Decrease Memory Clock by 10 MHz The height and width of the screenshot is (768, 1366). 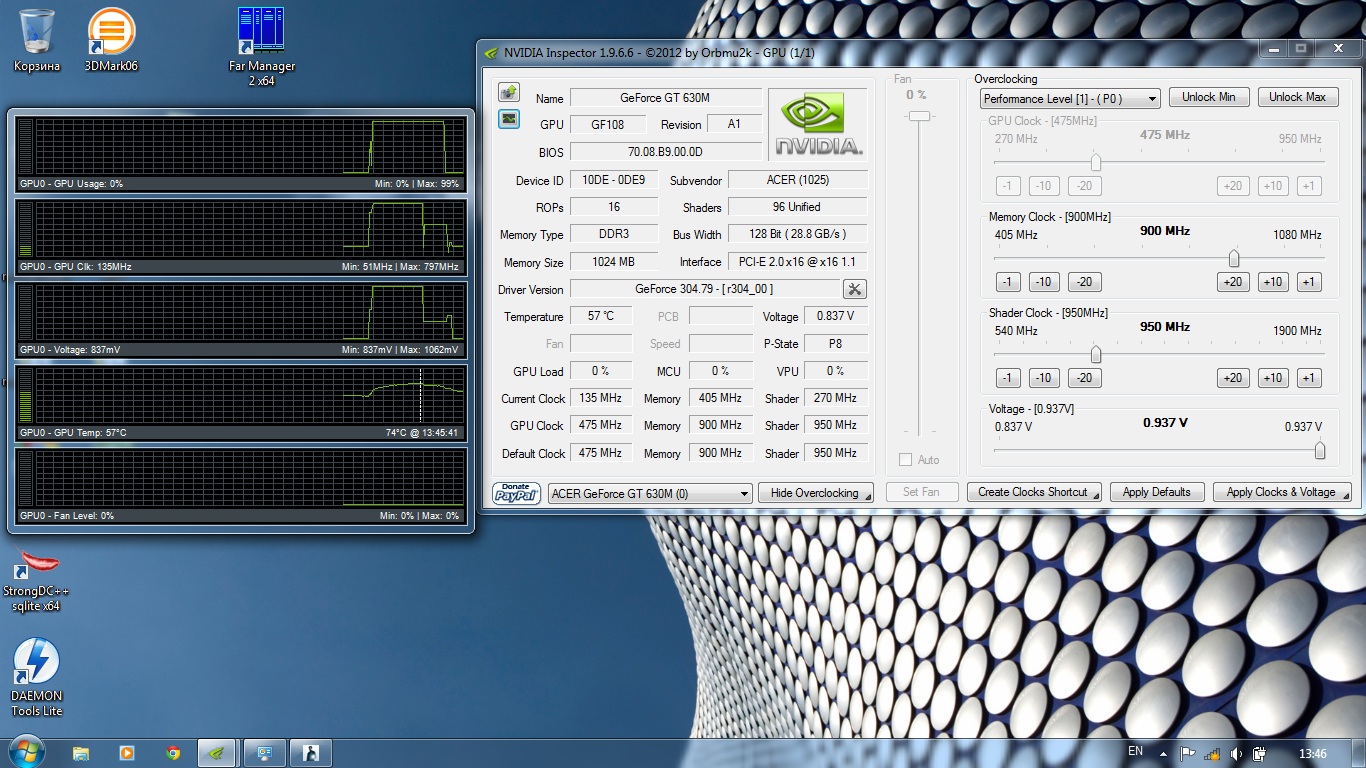pos(1044,282)
